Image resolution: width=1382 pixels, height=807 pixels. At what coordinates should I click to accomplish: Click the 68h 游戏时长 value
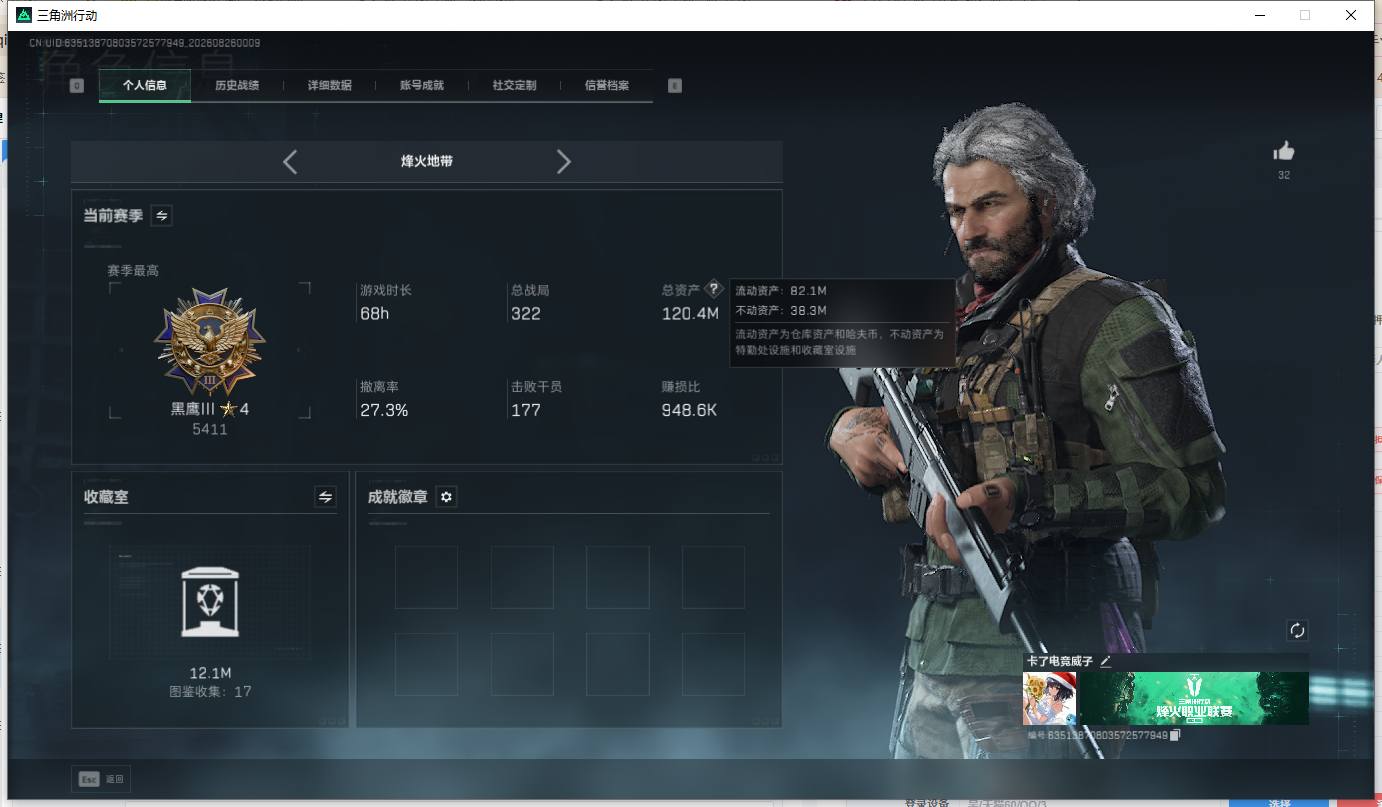375,314
